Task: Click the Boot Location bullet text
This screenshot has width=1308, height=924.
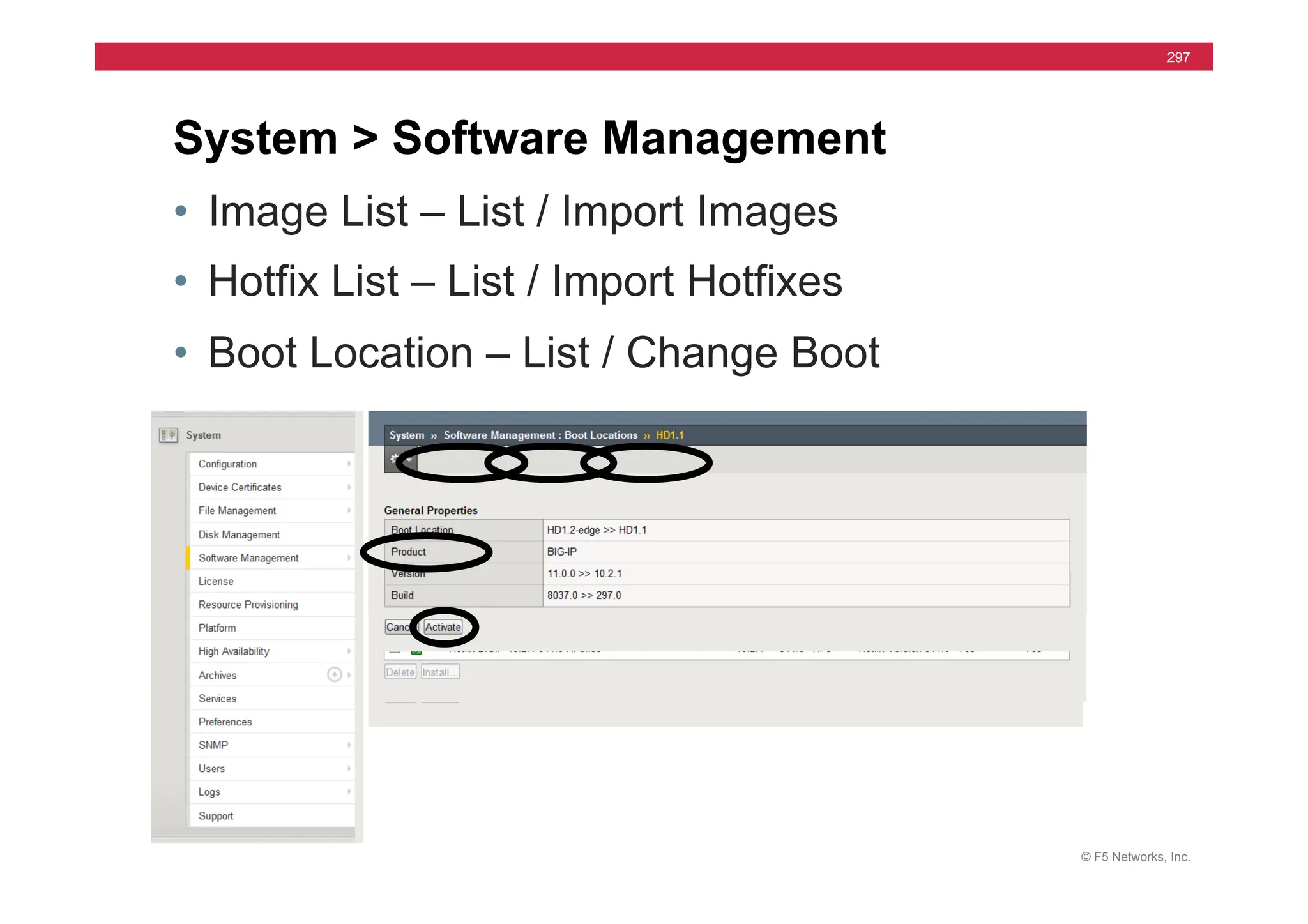Action: pos(544,352)
